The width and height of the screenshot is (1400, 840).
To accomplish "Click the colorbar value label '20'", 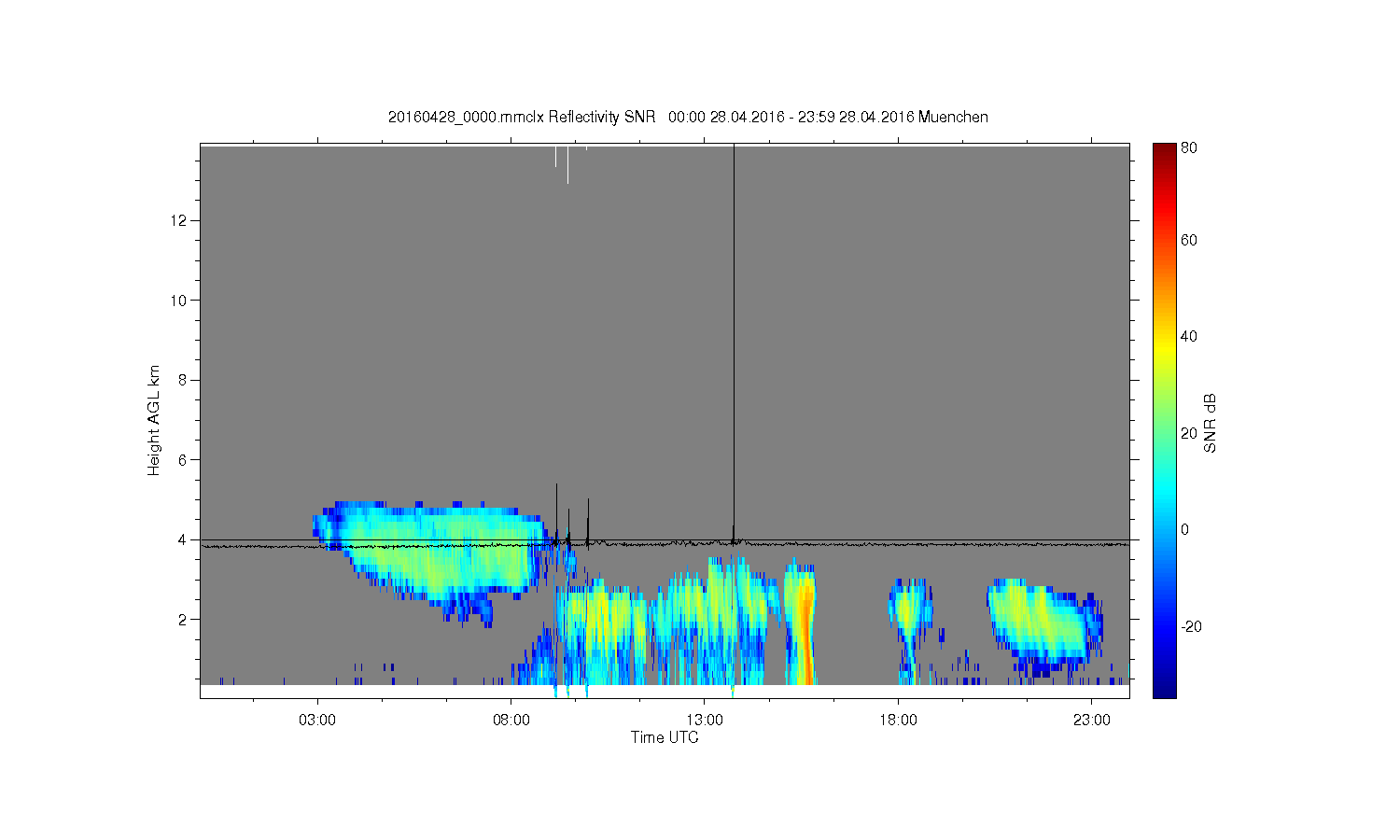I will point(1189,433).
